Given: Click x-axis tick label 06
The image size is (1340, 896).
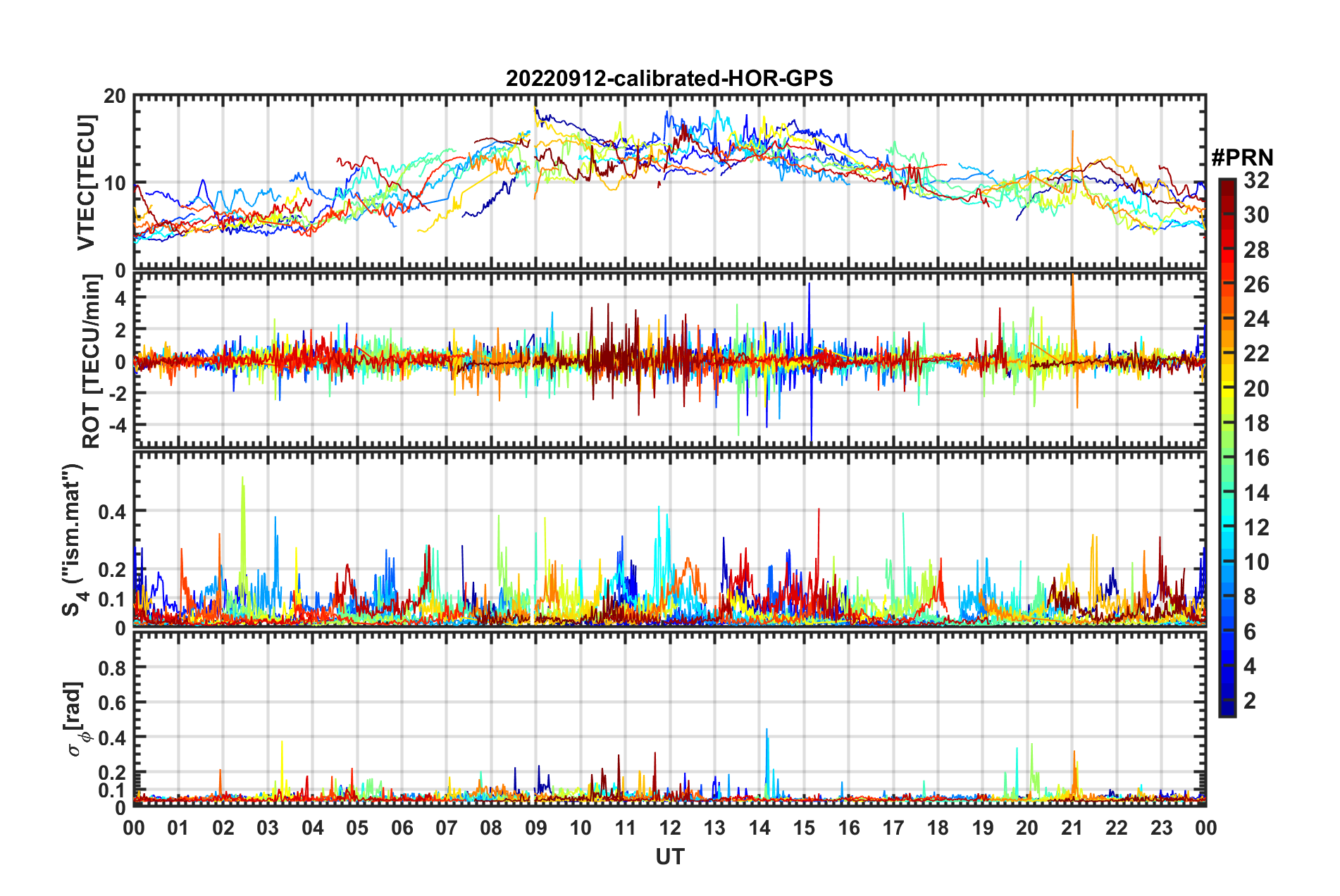Looking at the screenshot, I should [x=402, y=828].
